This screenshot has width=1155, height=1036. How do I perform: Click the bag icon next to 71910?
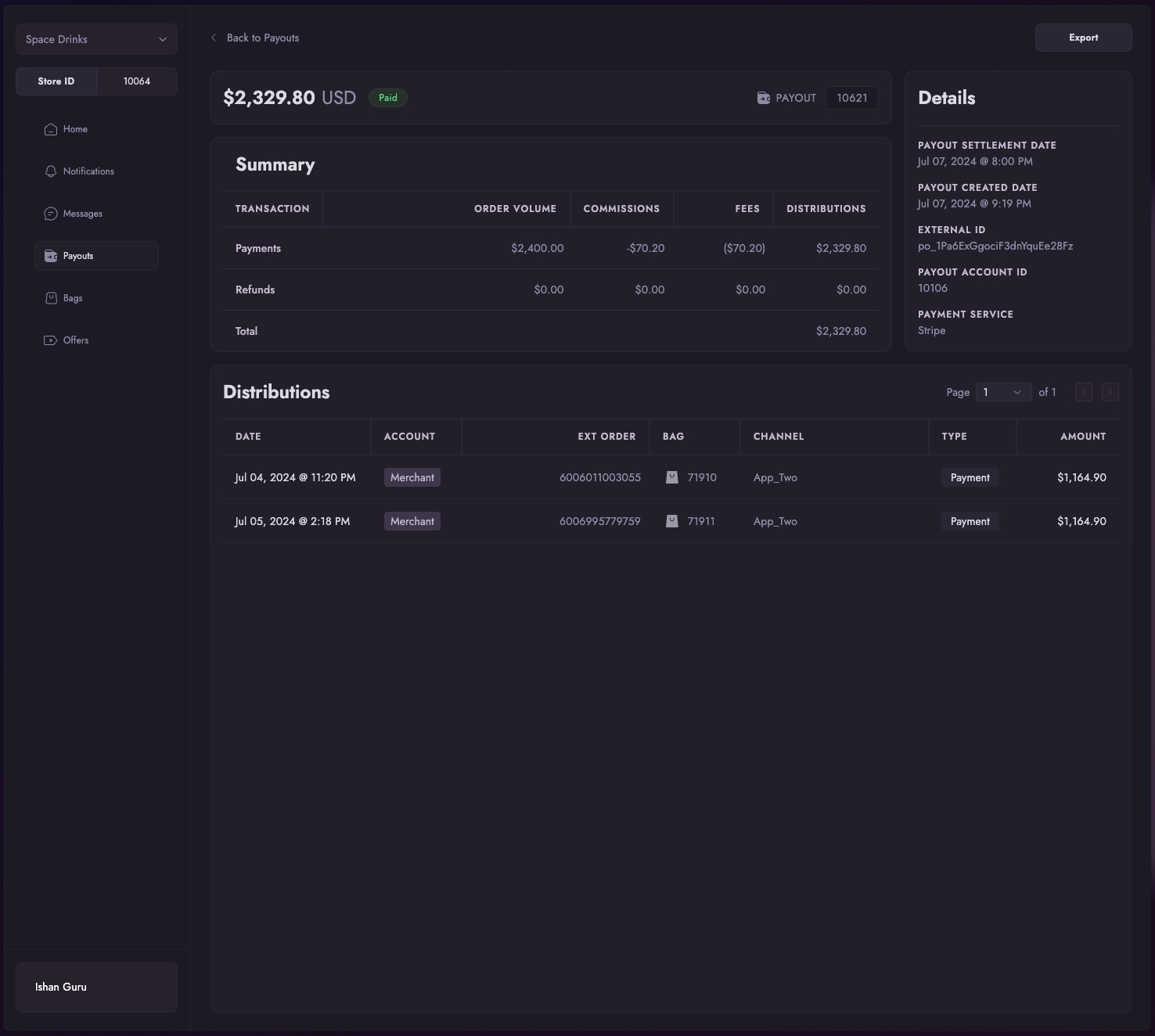pyautogui.click(x=671, y=477)
